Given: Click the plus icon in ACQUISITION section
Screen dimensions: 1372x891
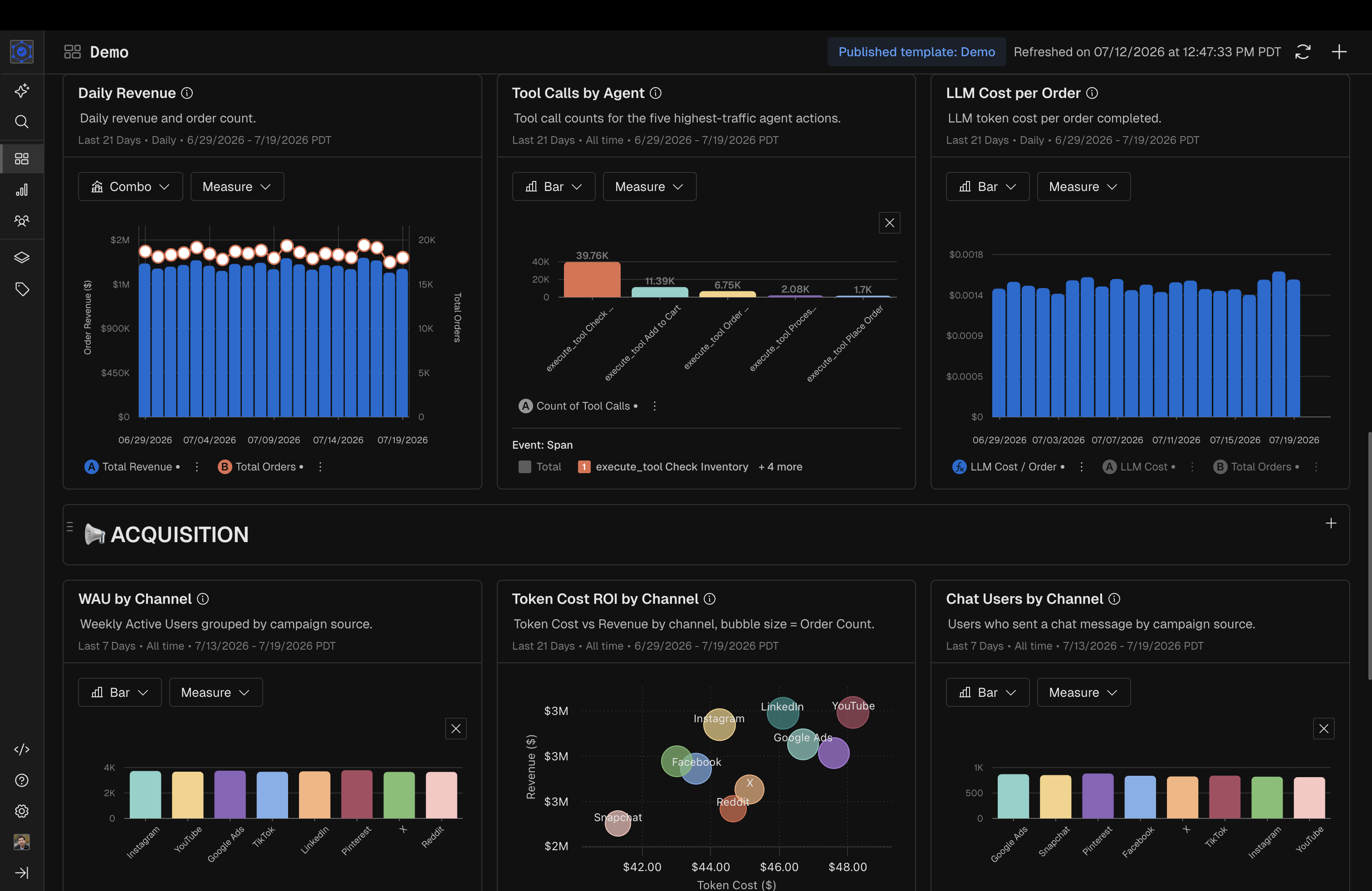Looking at the screenshot, I should pyautogui.click(x=1331, y=523).
